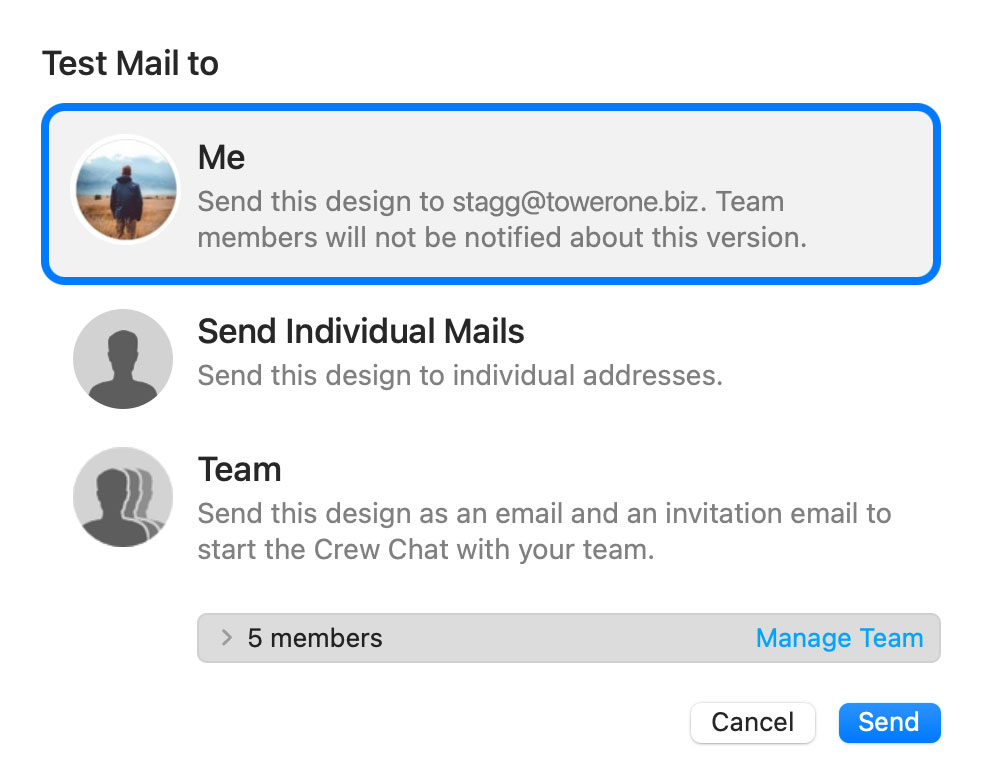Click 'start the Crew Chat with your team' line
This screenshot has width=982, height=784.
pyautogui.click(x=426, y=550)
